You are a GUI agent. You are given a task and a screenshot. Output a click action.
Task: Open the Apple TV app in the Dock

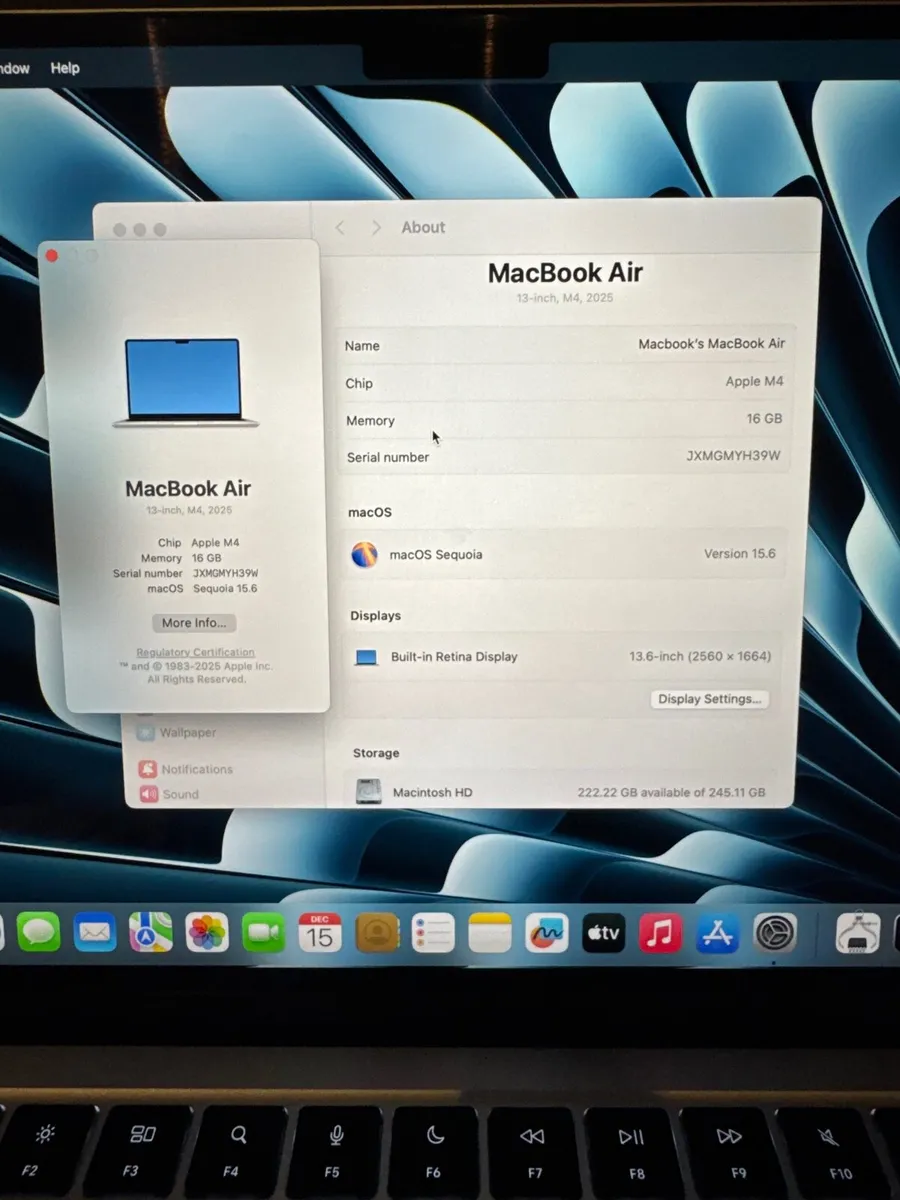tap(603, 932)
